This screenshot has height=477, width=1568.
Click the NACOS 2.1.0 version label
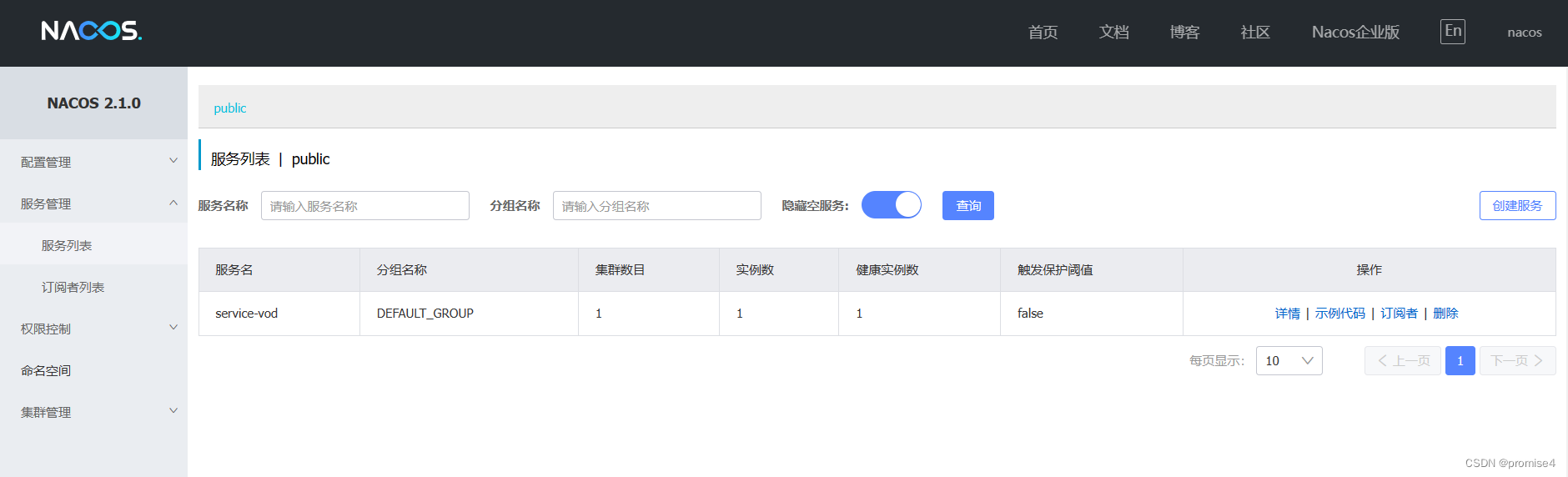coord(94,103)
